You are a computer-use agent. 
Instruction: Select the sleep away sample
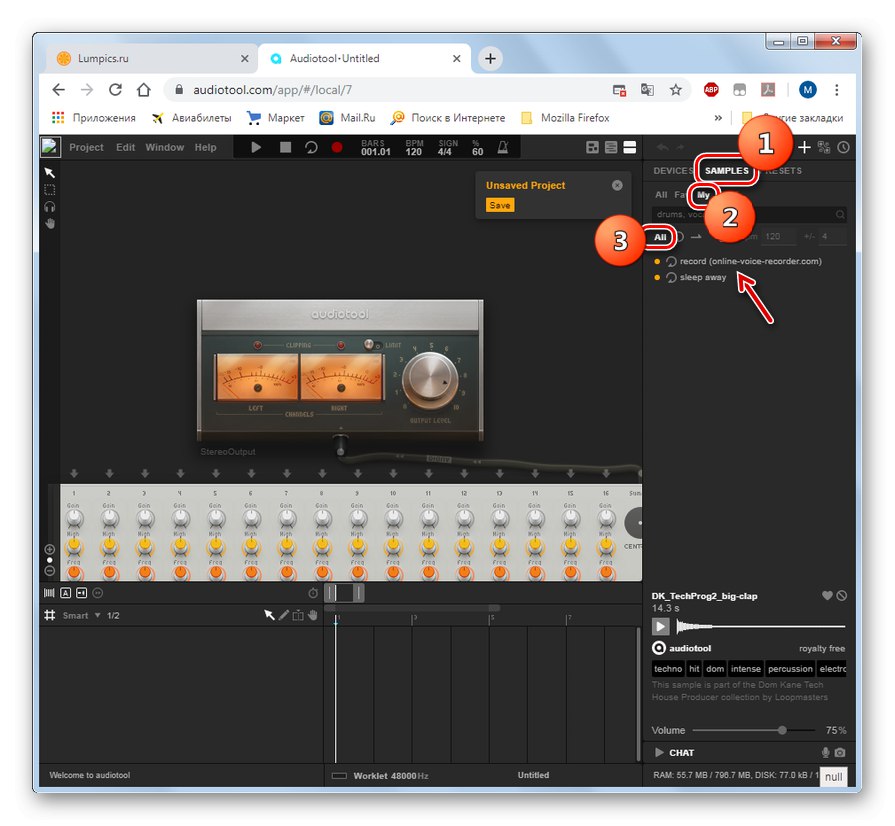[703, 277]
